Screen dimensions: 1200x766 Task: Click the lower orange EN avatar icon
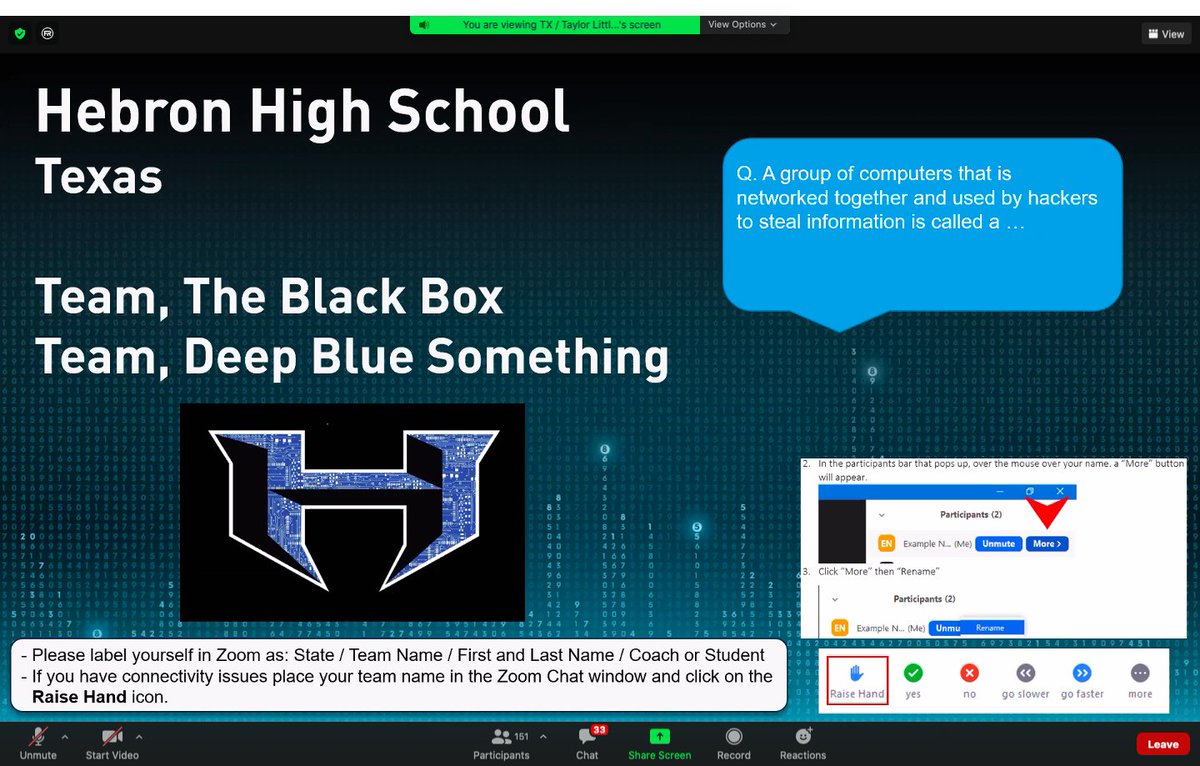pyautogui.click(x=840, y=628)
